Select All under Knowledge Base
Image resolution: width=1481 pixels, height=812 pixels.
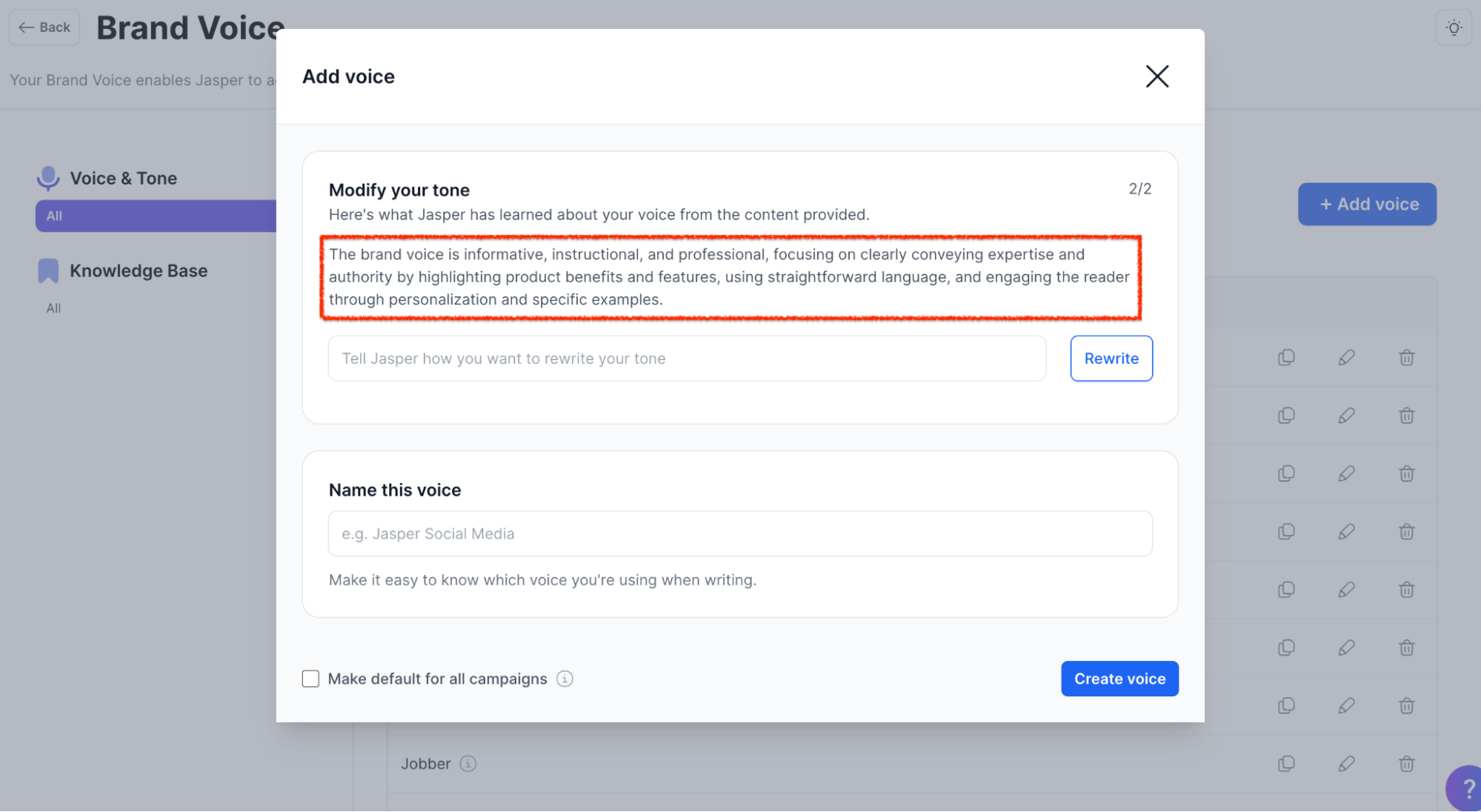click(x=53, y=308)
